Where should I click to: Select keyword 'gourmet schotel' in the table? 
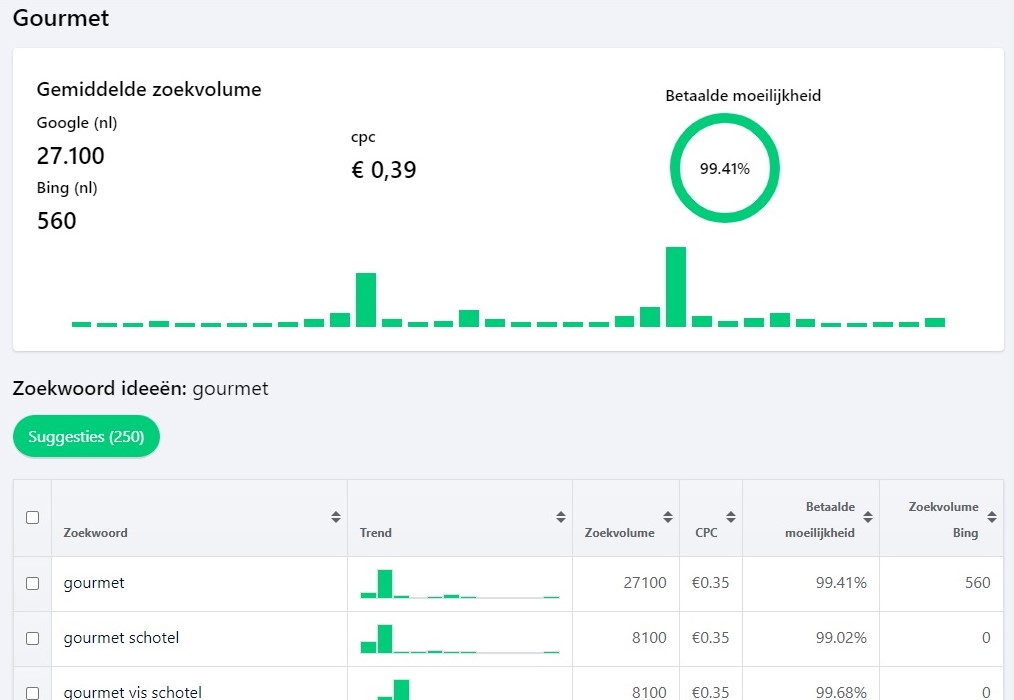tap(121, 638)
